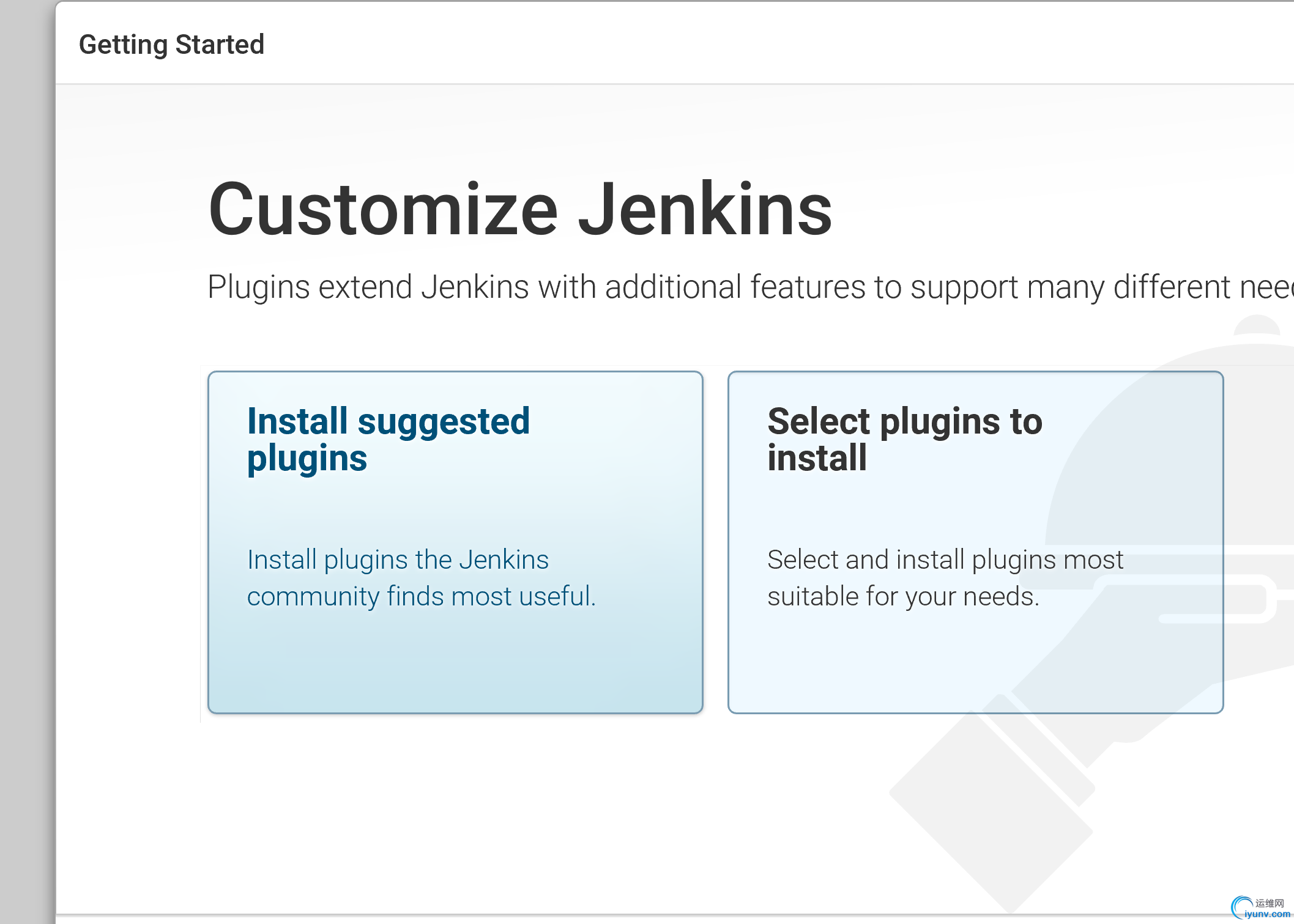The width and height of the screenshot is (1294, 924).
Task: Click the iyunv.com watermark logo
Action: coord(1260,908)
